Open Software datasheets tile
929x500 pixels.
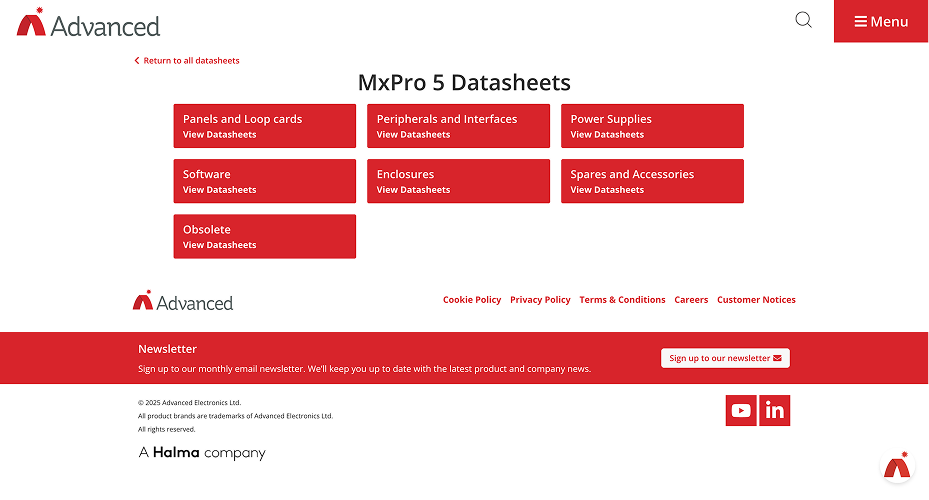click(265, 181)
